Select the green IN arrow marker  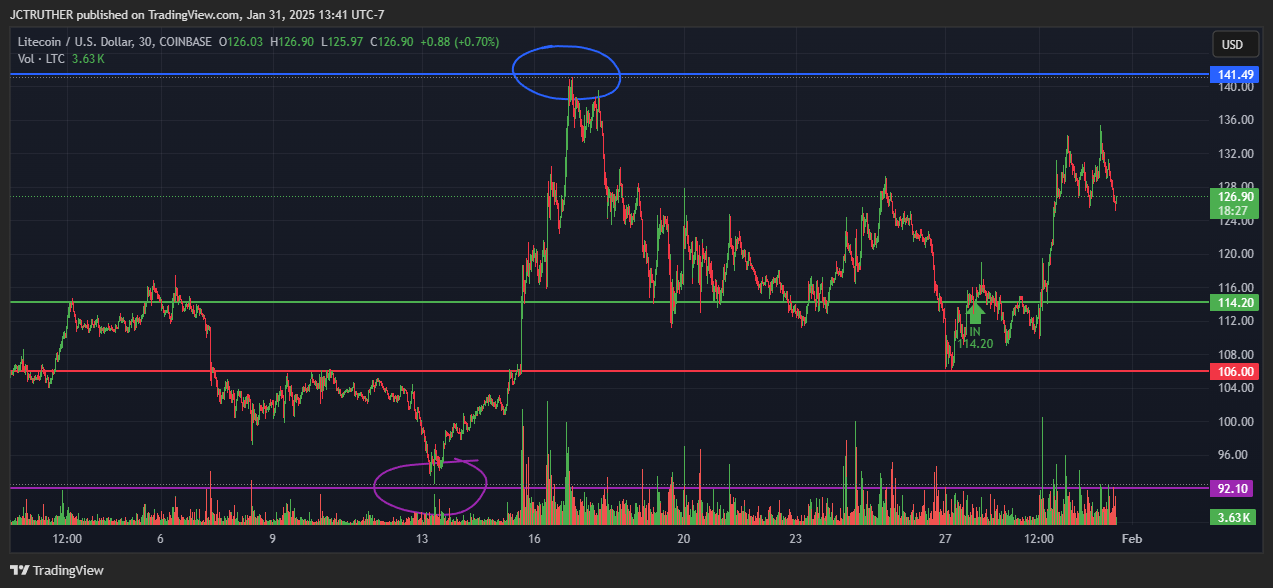click(x=976, y=313)
